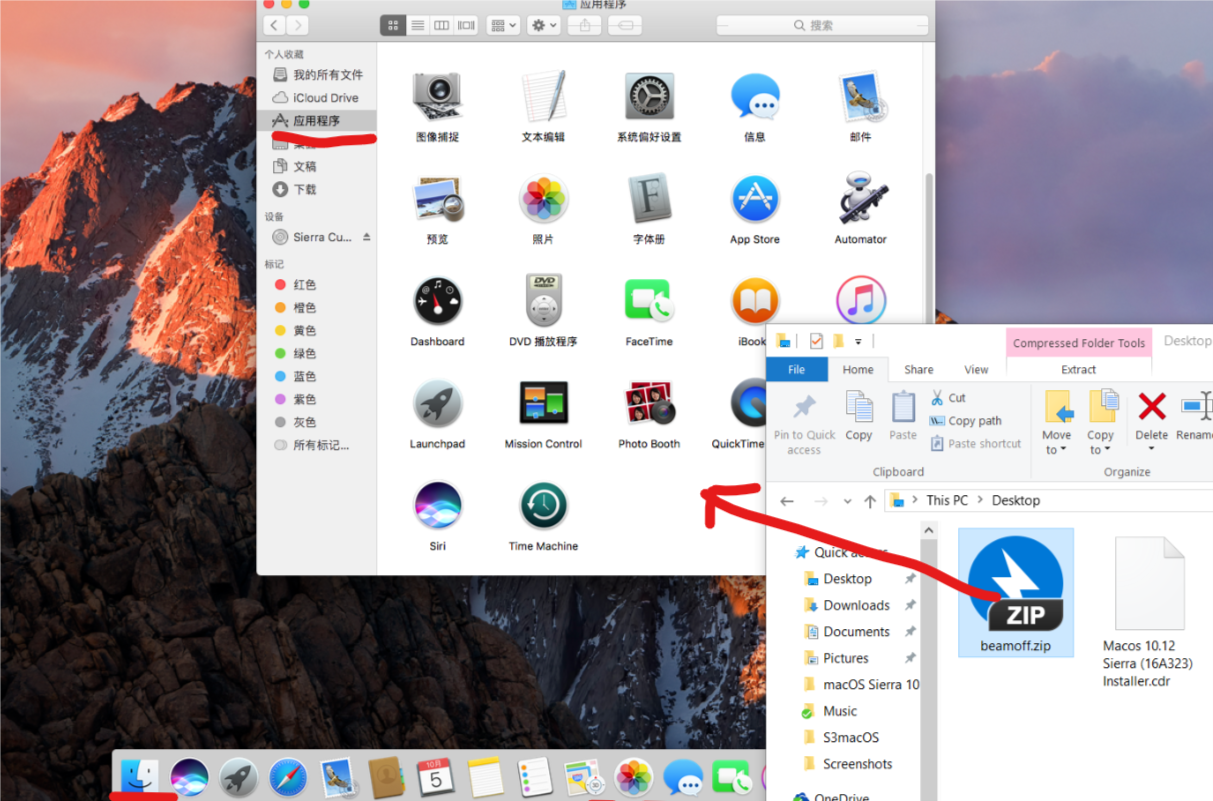Select the Home ribbon tab
The height and width of the screenshot is (801, 1213).
coord(858,369)
